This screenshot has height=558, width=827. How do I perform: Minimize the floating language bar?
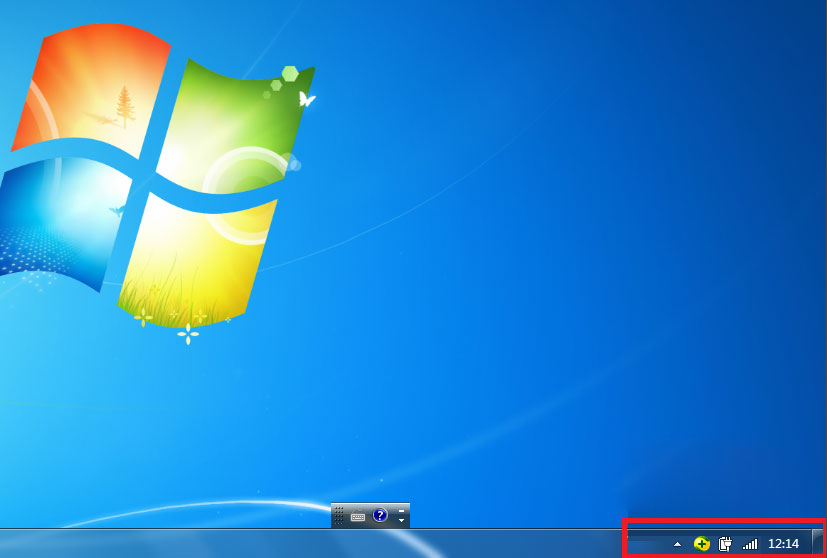[x=401, y=510]
